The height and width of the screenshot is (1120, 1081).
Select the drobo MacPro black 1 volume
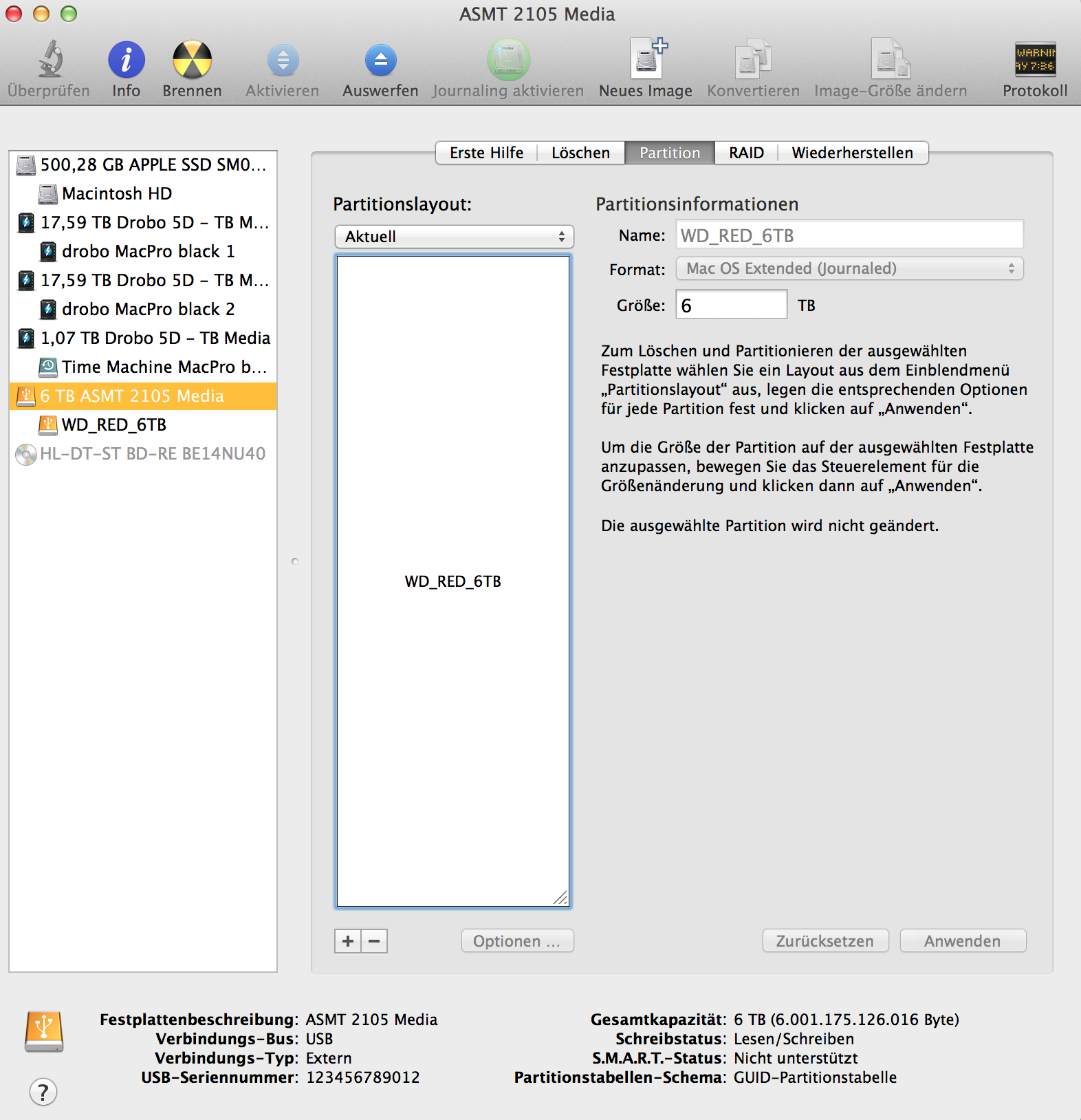point(143,251)
